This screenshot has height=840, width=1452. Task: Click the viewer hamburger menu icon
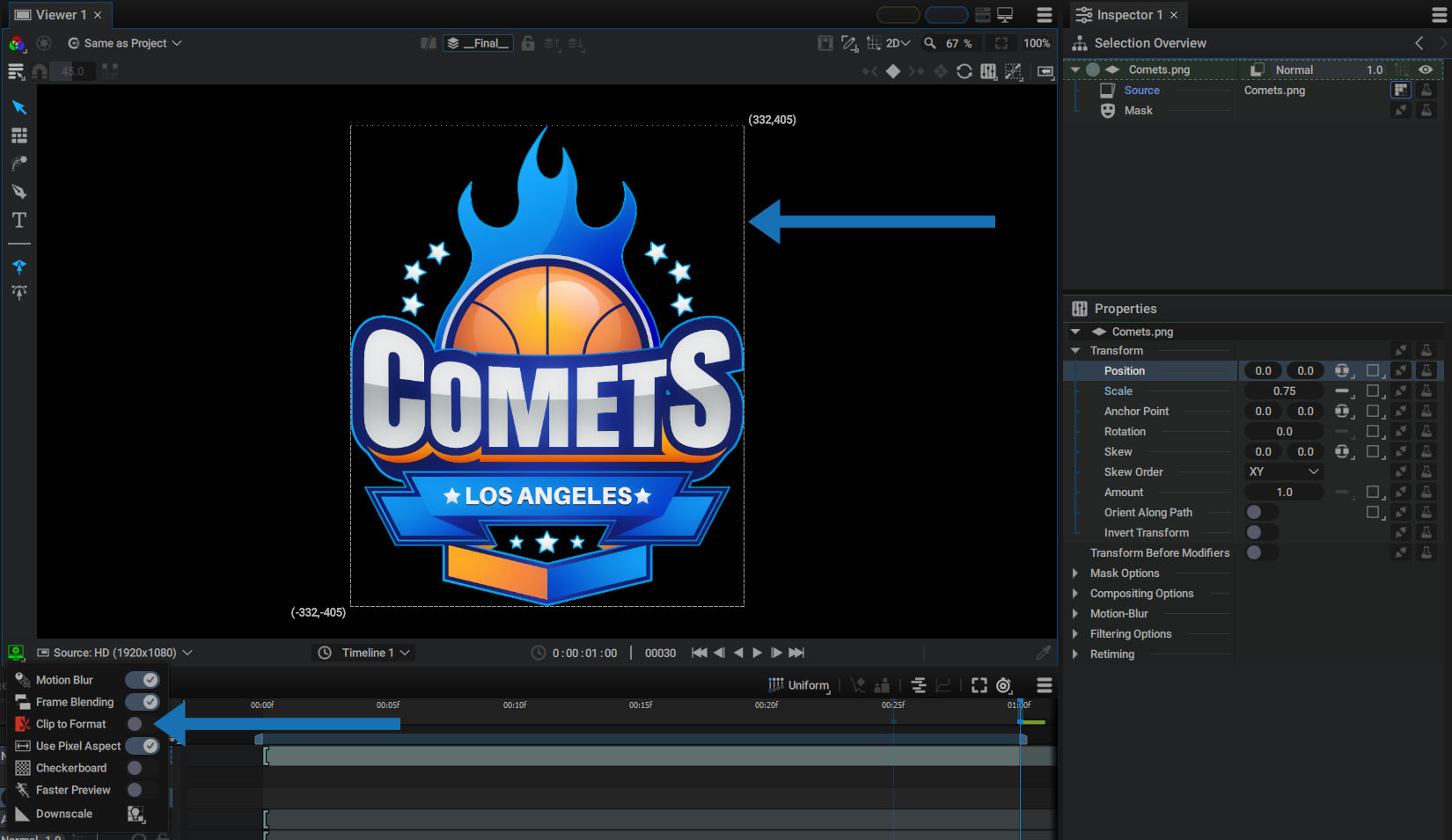[1045, 15]
